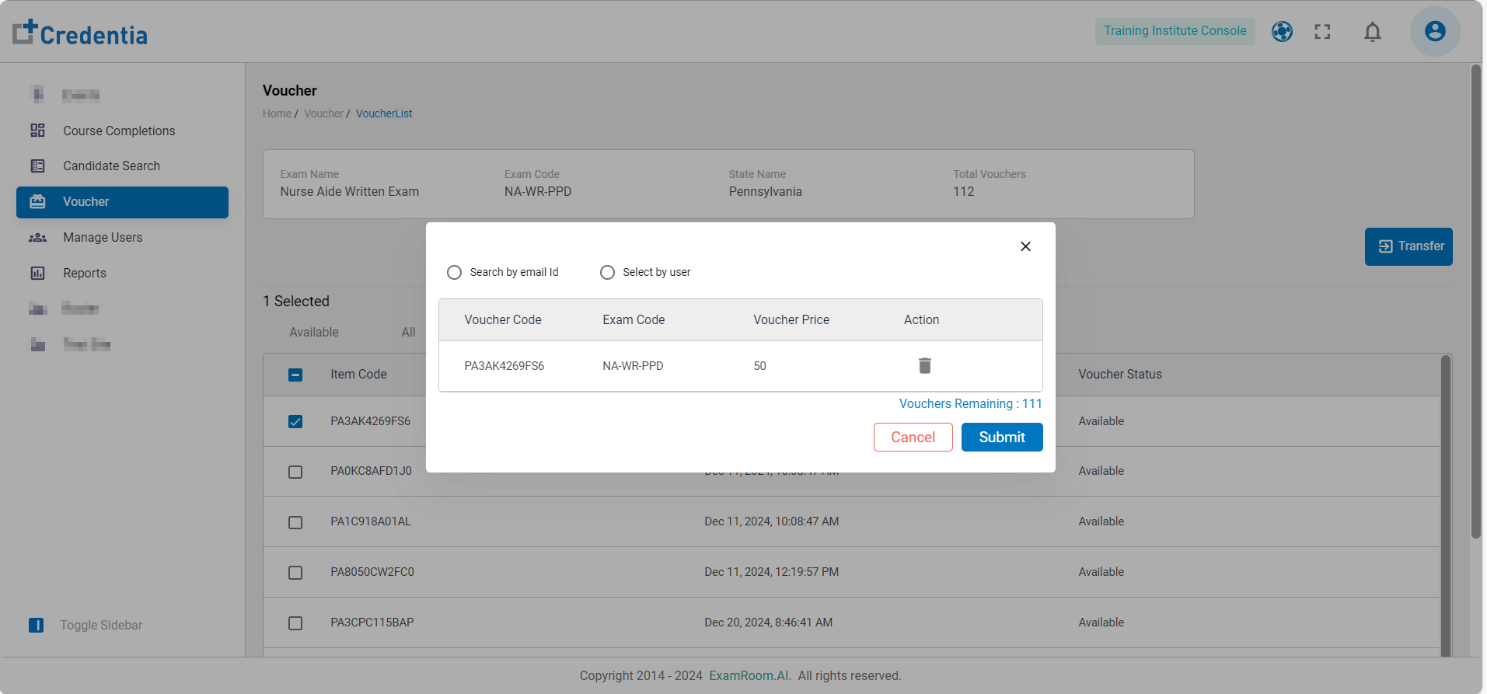
Task: Open the user profile avatar
Action: tap(1435, 31)
